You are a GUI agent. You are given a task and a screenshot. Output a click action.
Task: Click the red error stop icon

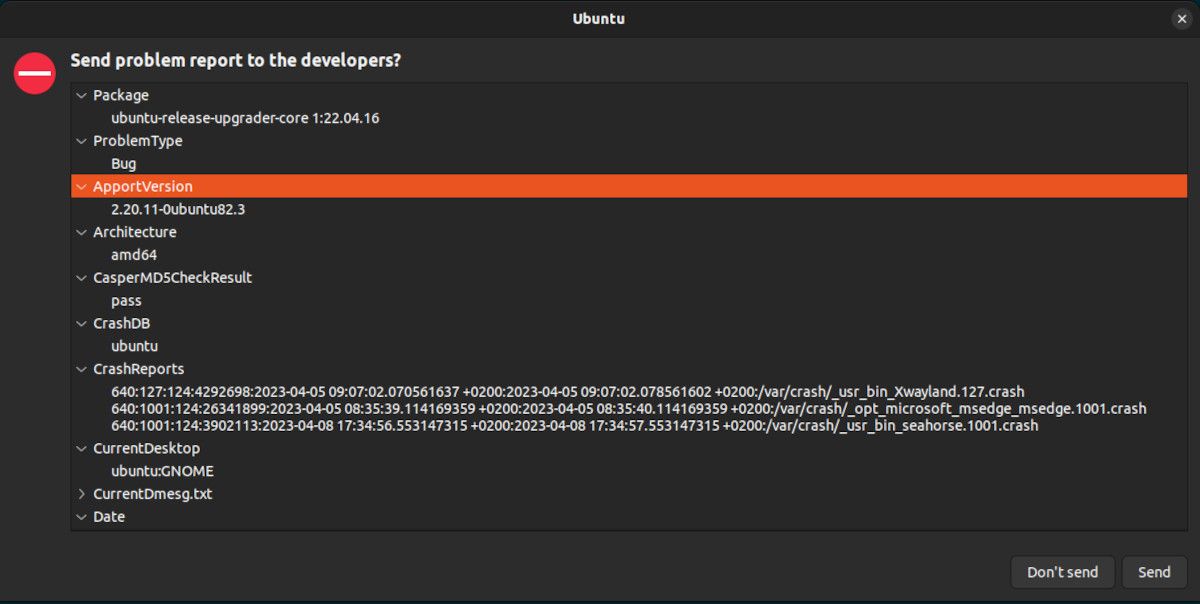[x=33, y=72]
